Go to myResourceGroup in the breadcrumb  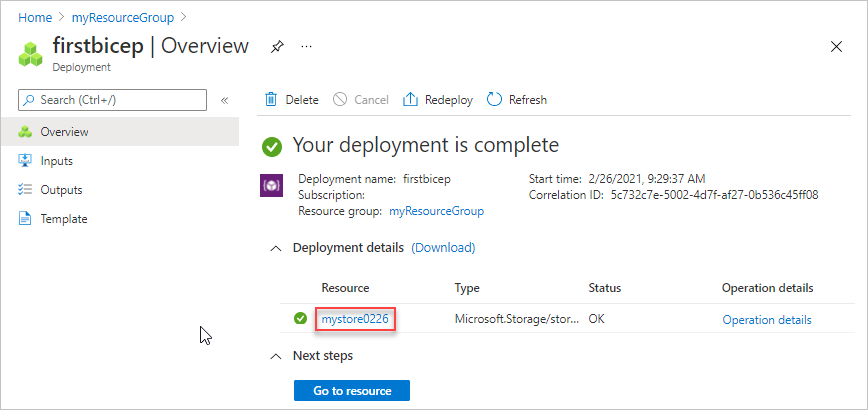(x=124, y=16)
